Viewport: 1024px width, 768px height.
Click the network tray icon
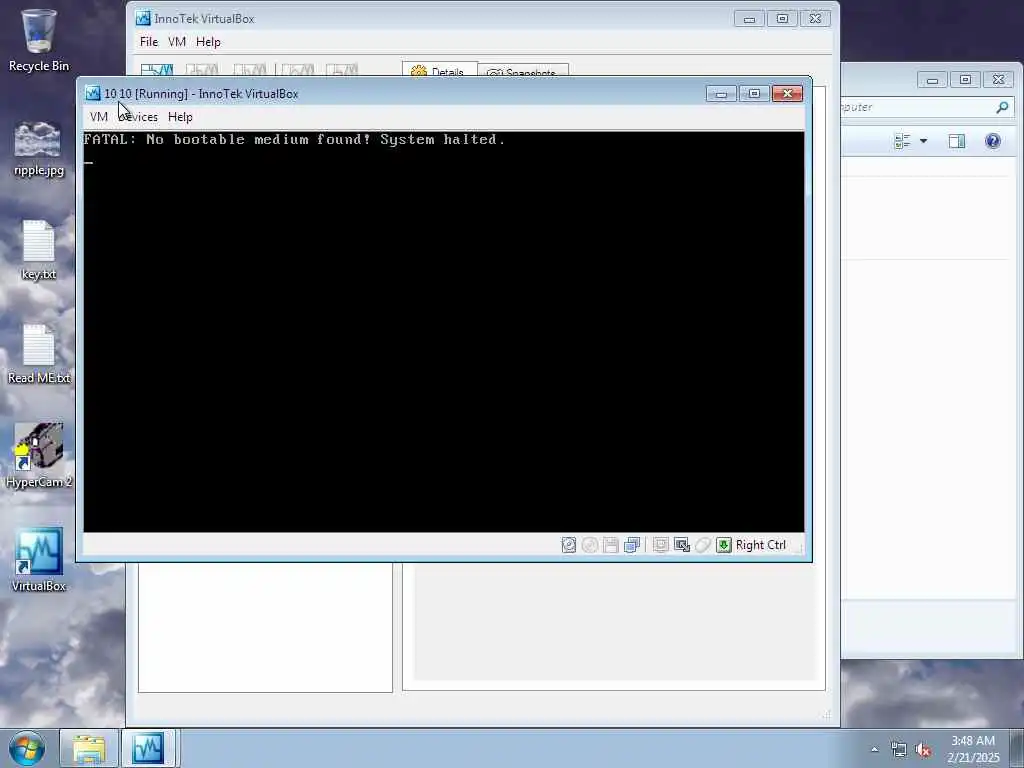click(899, 750)
